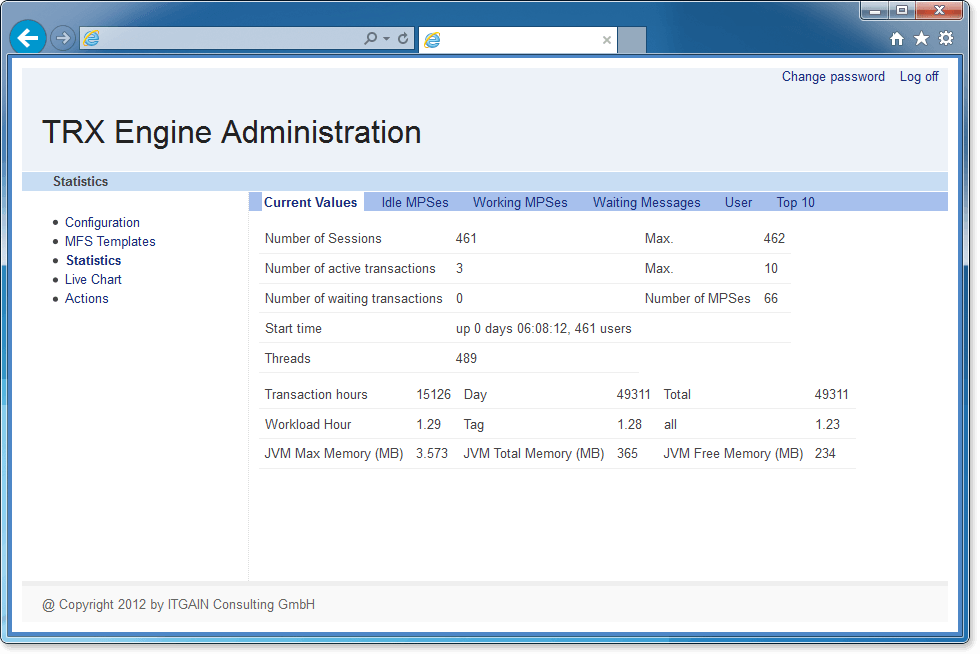
Task: Navigate to MFS Templates
Action: tap(110, 241)
